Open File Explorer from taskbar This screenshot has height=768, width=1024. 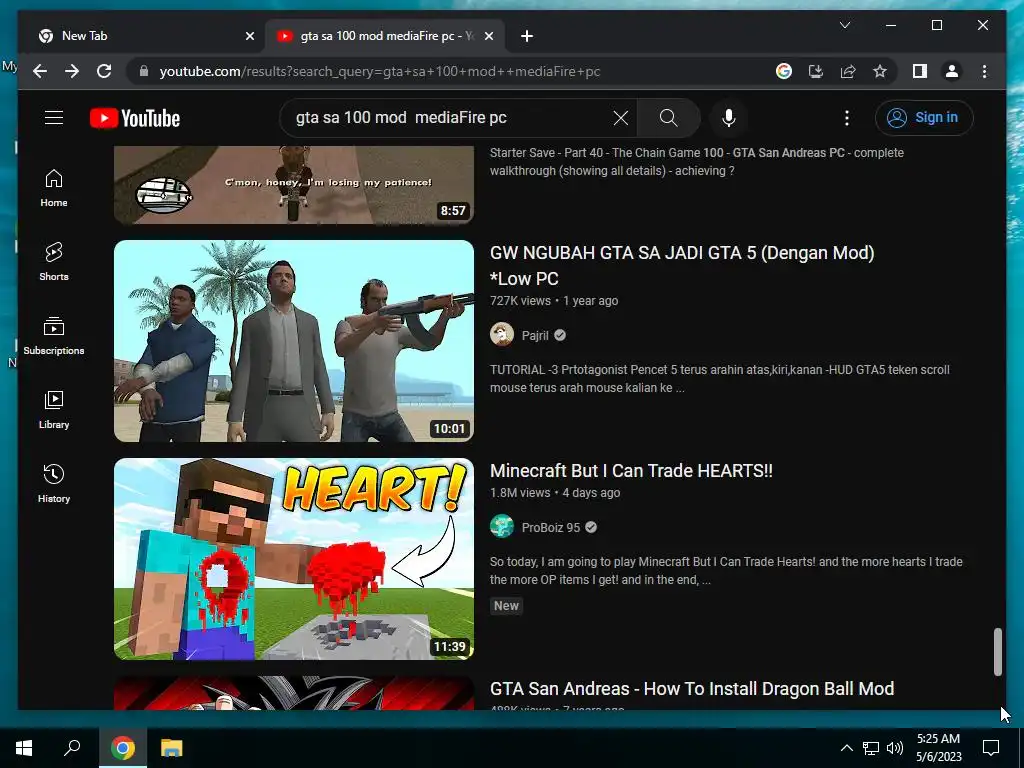pos(172,748)
